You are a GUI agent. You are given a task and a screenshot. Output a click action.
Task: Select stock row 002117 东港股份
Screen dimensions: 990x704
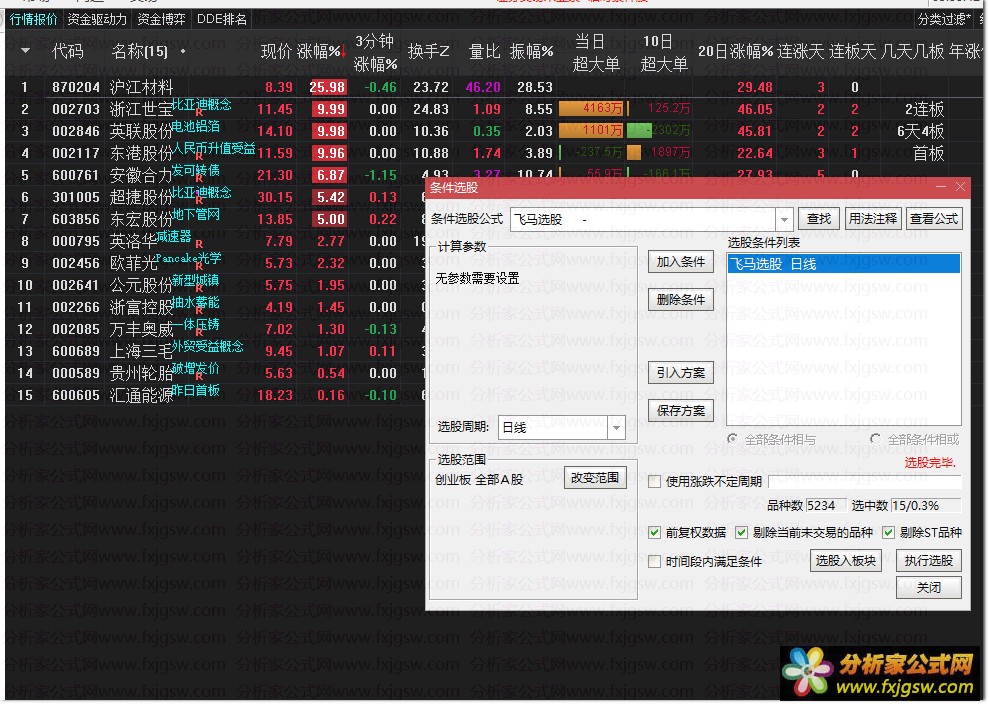(492, 153)
